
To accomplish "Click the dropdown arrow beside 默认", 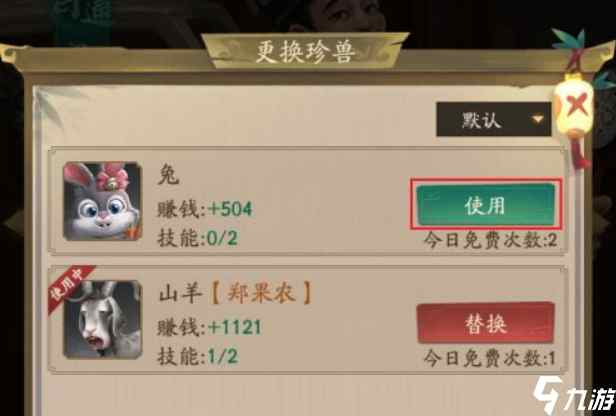I will 537,119.
